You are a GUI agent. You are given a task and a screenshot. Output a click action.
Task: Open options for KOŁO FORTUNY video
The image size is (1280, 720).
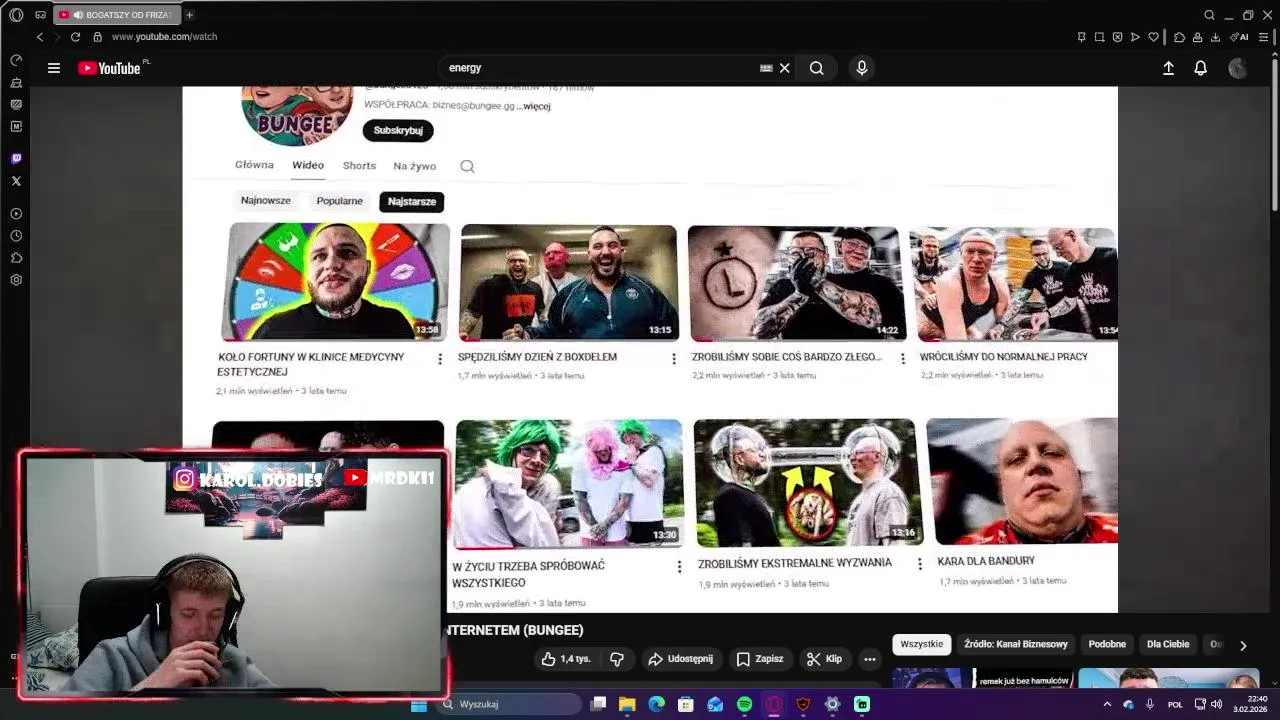[440, 359]
